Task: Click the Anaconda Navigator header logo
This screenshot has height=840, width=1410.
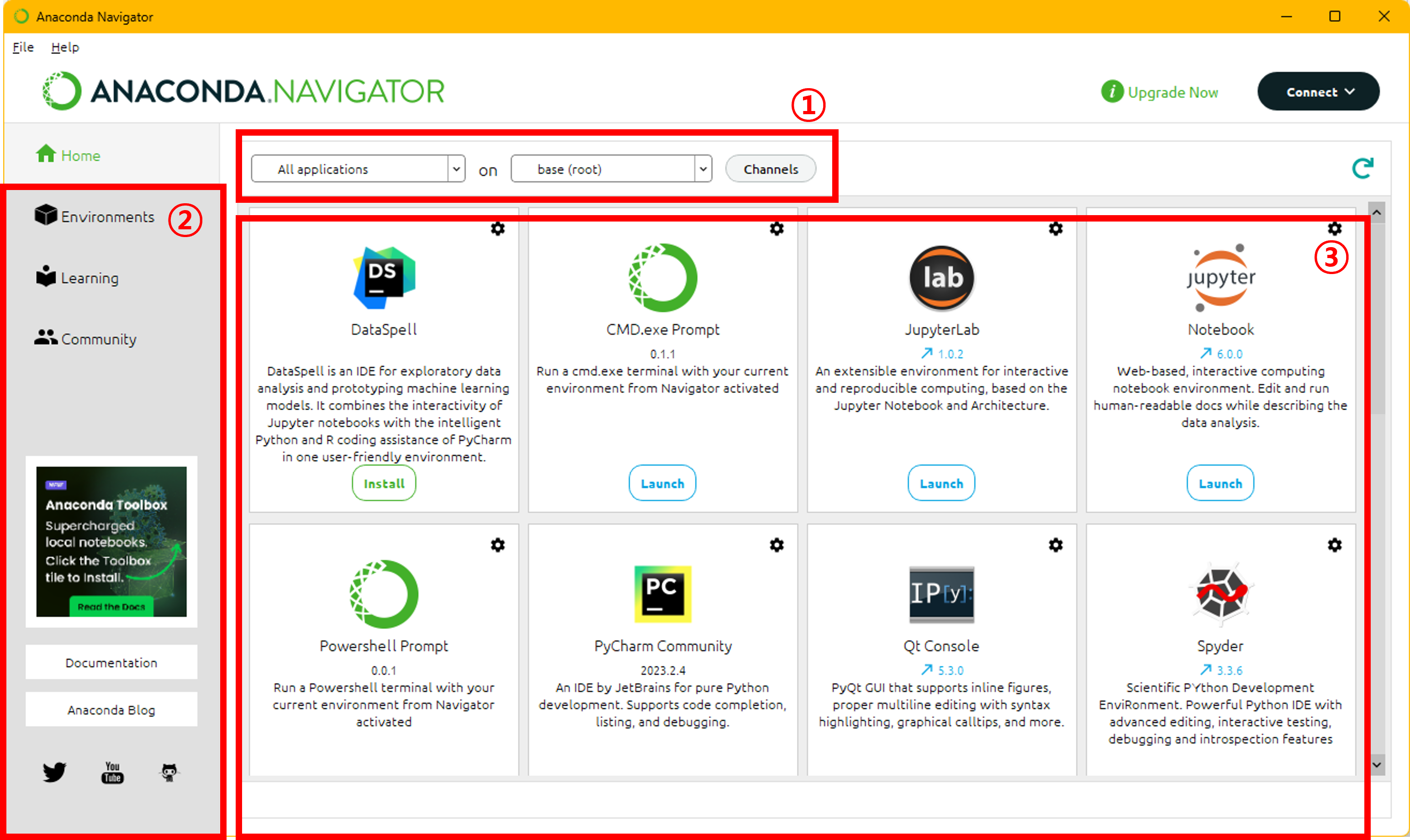Action: [x=243, y=90]
